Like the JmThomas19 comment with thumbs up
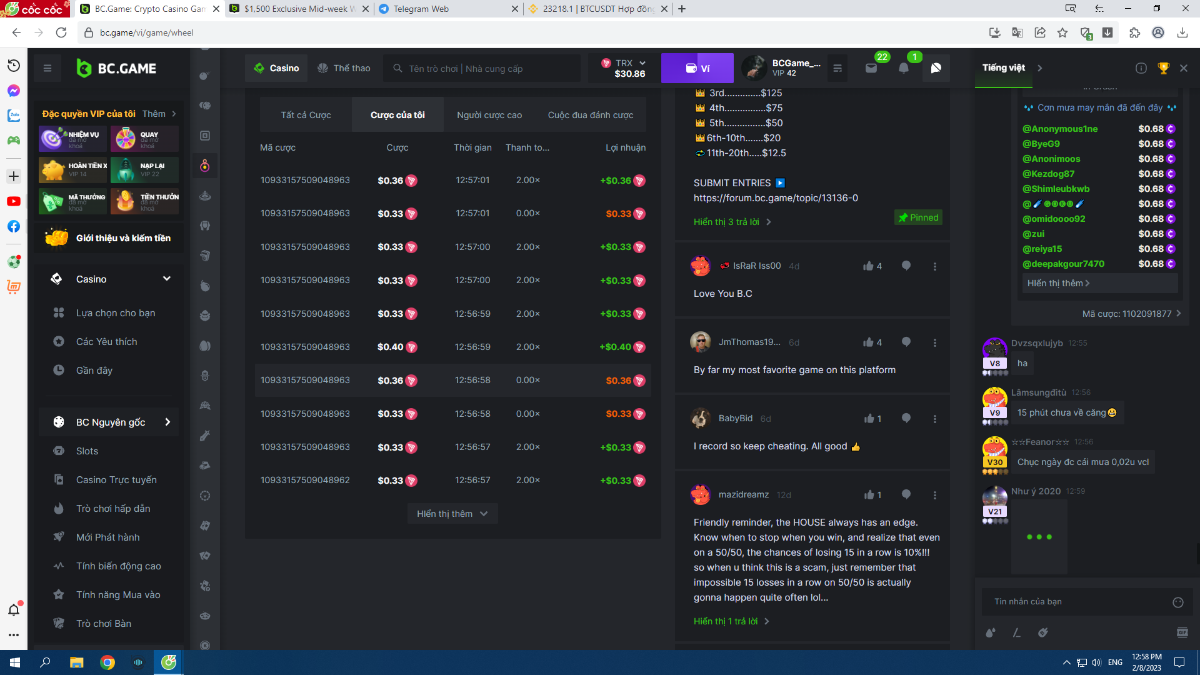 [x=872, y=342]
